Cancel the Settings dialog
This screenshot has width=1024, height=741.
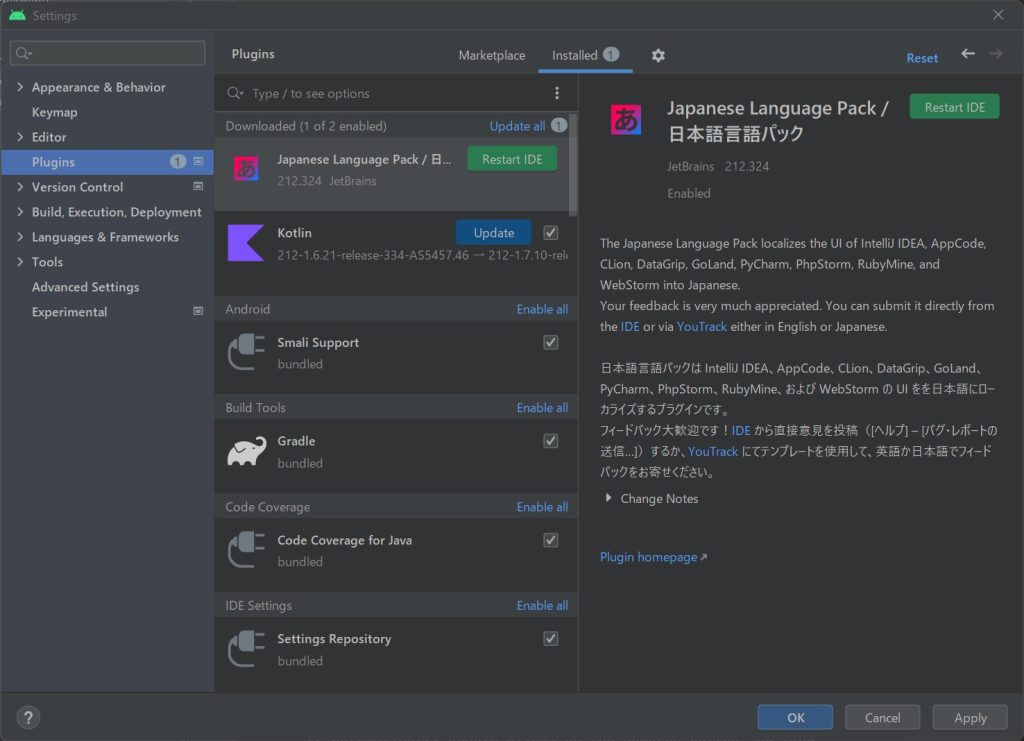point(882,717)
